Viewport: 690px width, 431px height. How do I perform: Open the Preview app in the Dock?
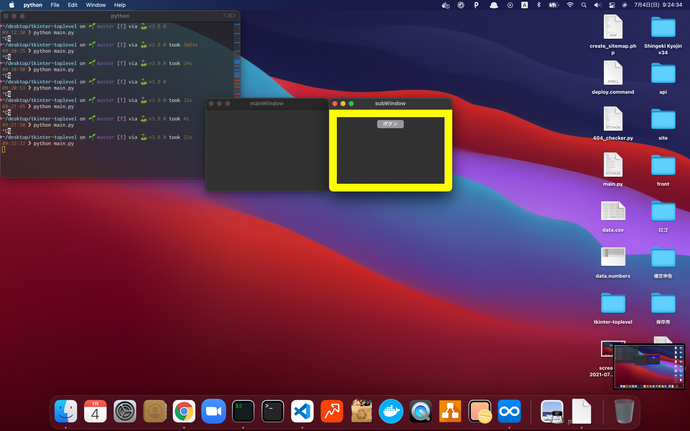click(x=552, y=411)
